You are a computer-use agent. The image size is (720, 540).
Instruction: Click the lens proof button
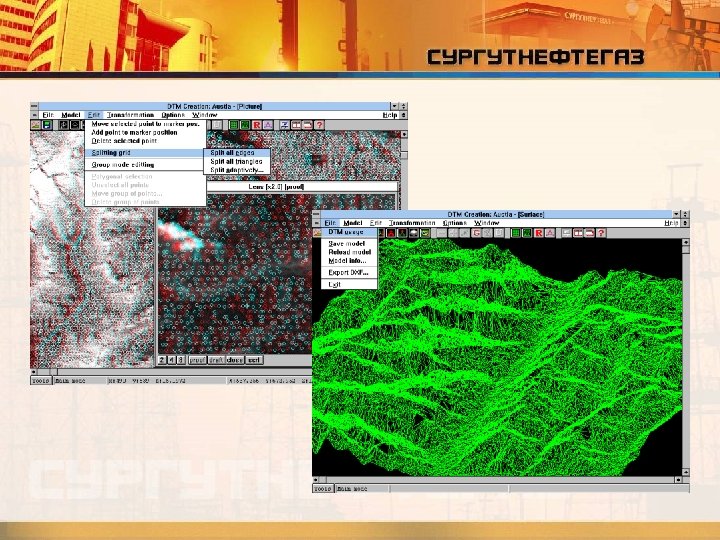(x=197, y=360)
